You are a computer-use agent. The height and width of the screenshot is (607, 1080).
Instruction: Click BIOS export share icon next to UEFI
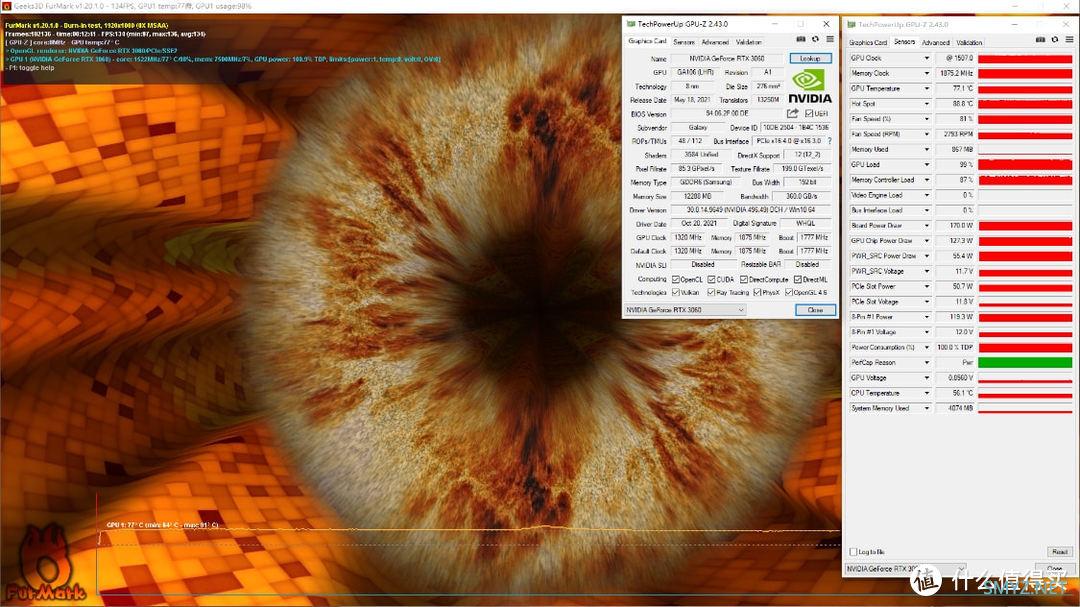point(793,113)
